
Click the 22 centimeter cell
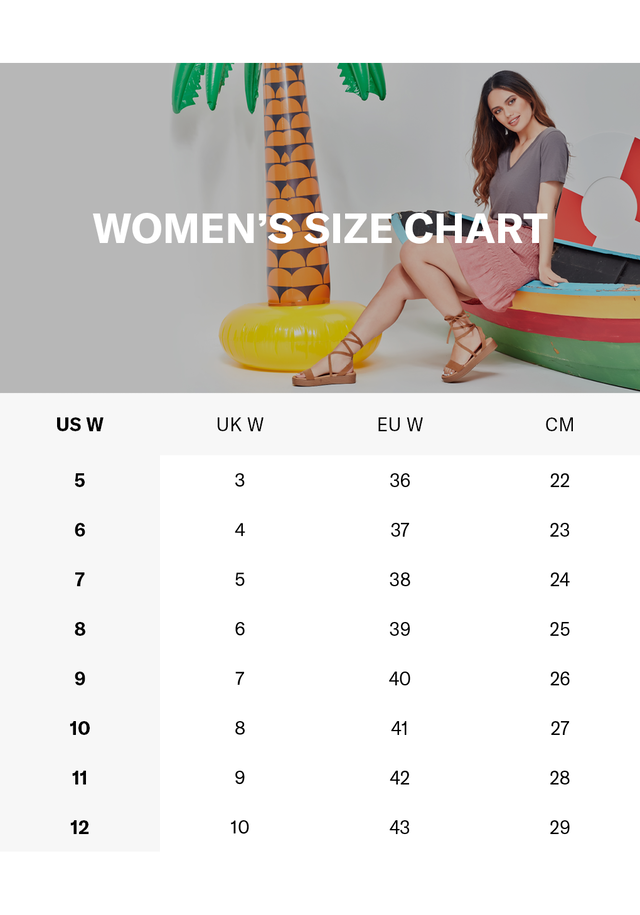[x=559, y=480]
